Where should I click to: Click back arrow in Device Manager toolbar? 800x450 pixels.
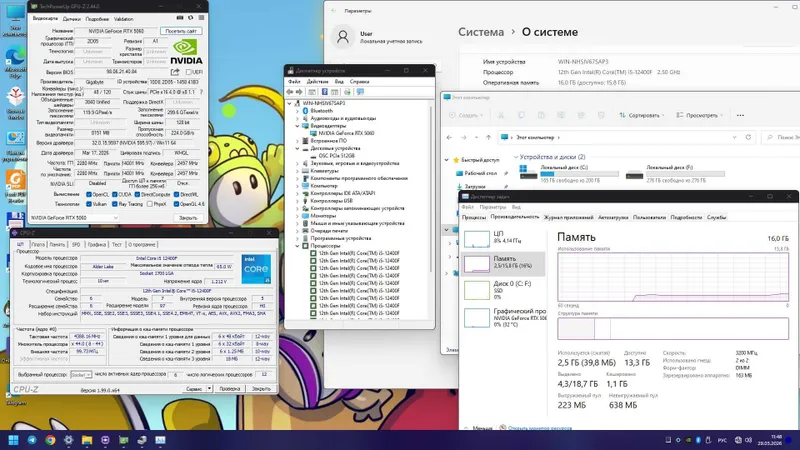coord(290,92)
